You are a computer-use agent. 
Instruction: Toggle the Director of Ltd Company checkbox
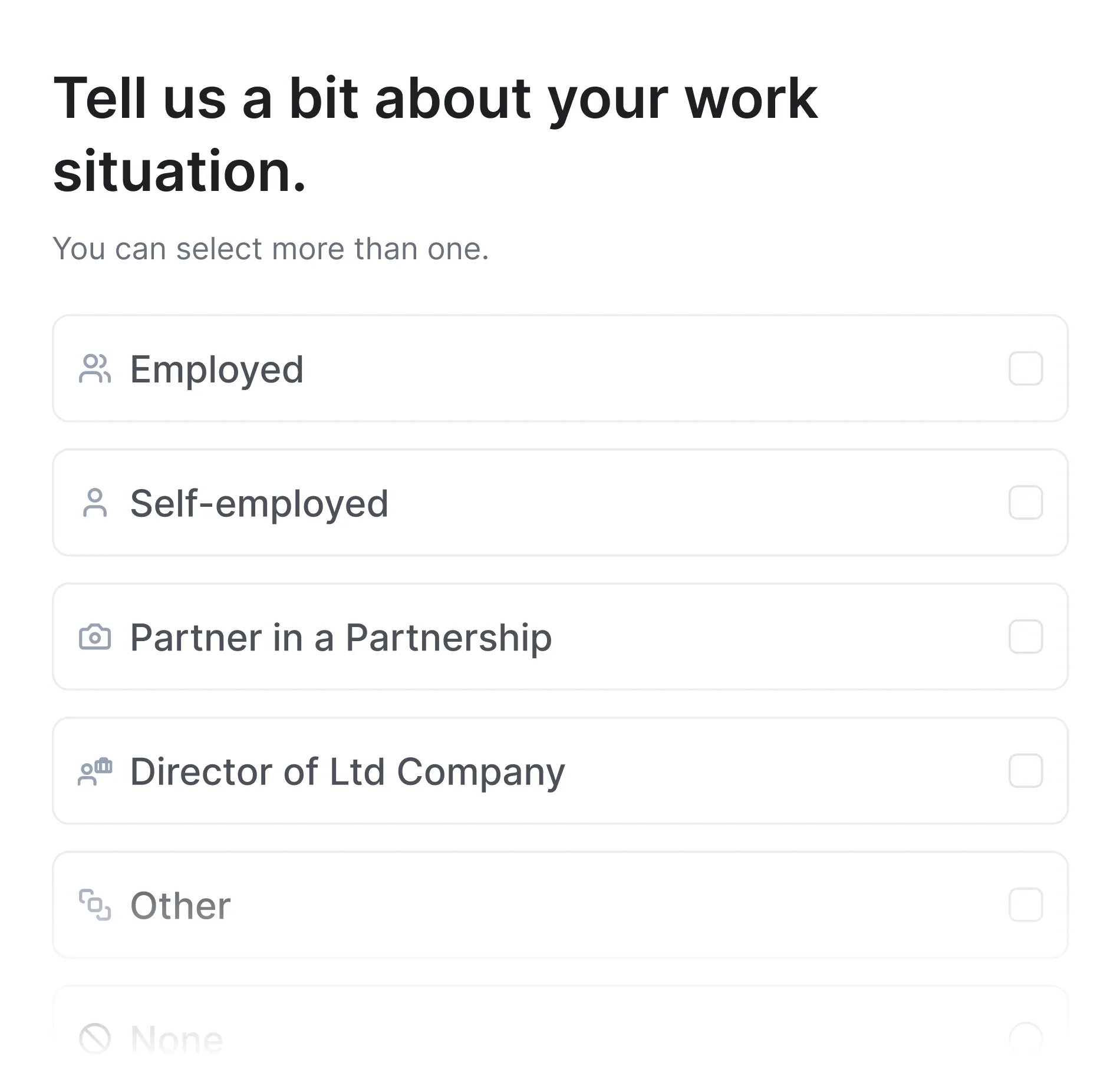tap(1026, 771)
